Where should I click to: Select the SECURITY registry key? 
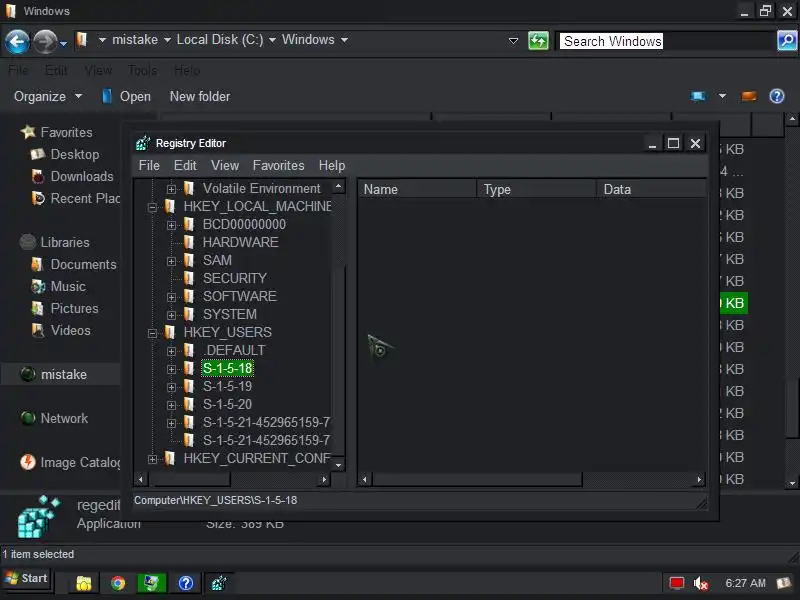[x=235, y=278]
